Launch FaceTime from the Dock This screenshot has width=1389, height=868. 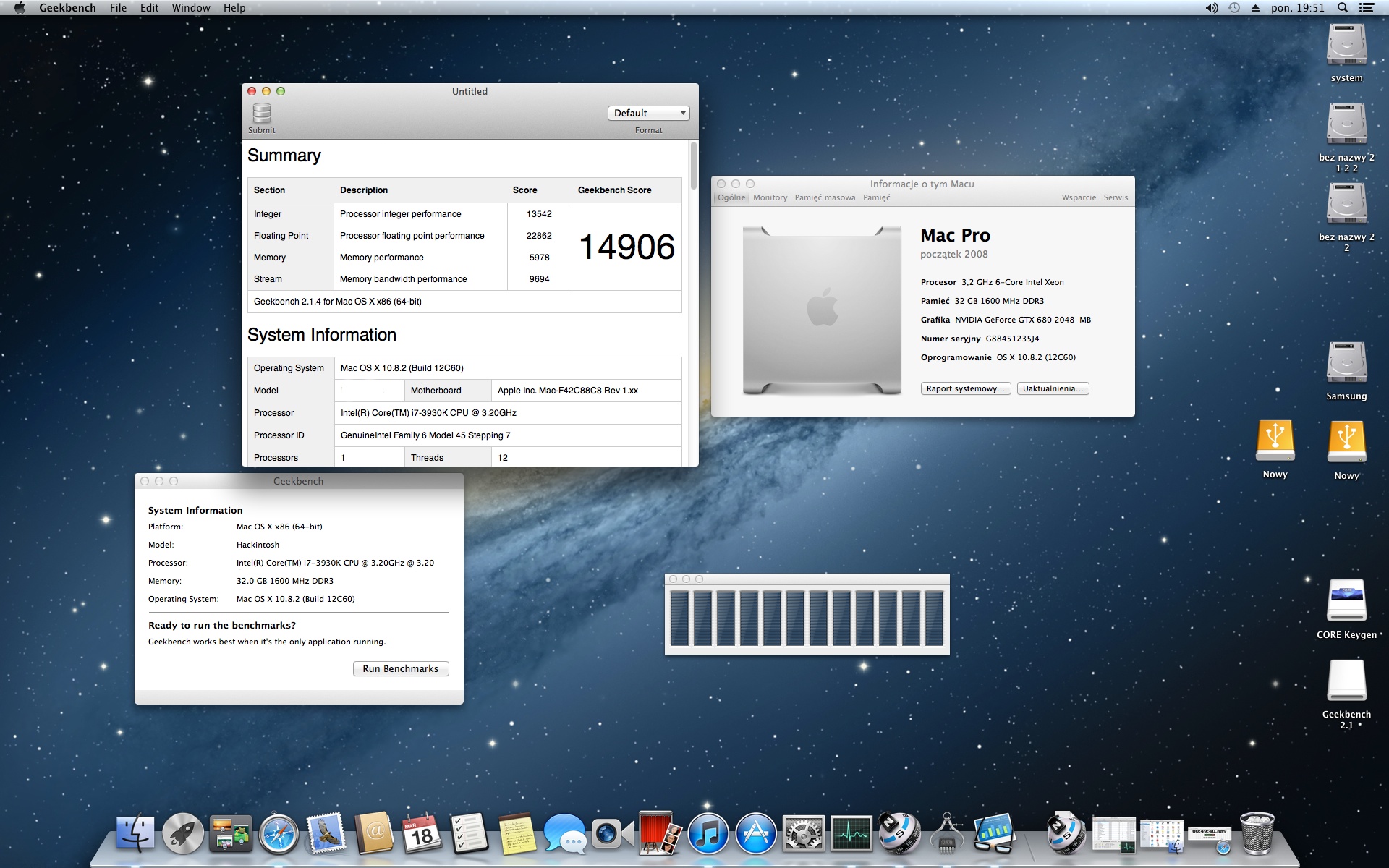[x=612, y=833]
